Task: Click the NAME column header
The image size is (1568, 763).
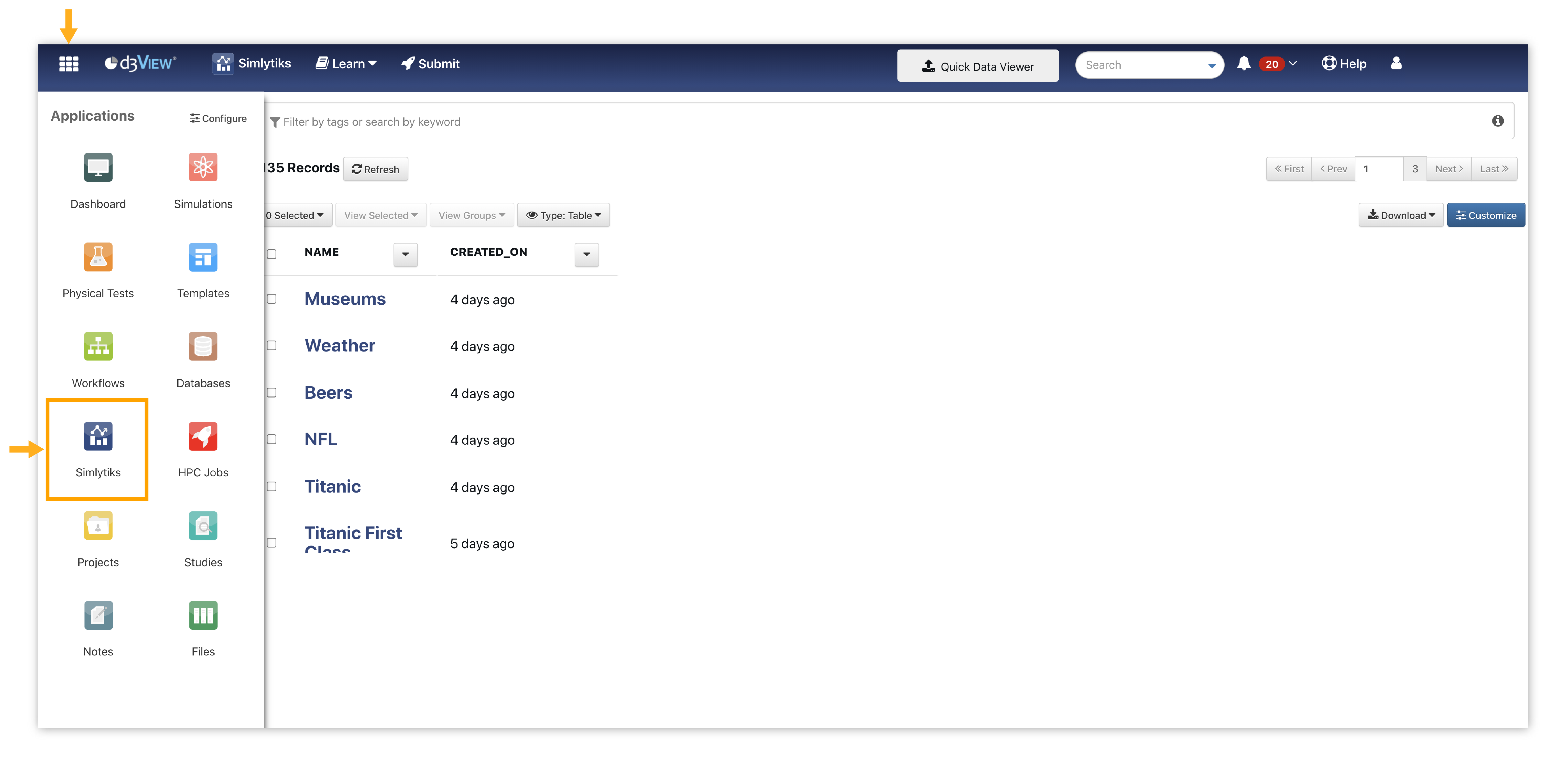Action: point(321,252)
